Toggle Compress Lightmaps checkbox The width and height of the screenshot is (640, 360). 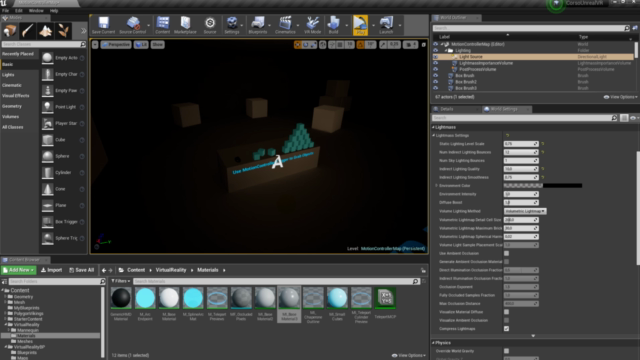pyautogui.click(x=507, y=329)
